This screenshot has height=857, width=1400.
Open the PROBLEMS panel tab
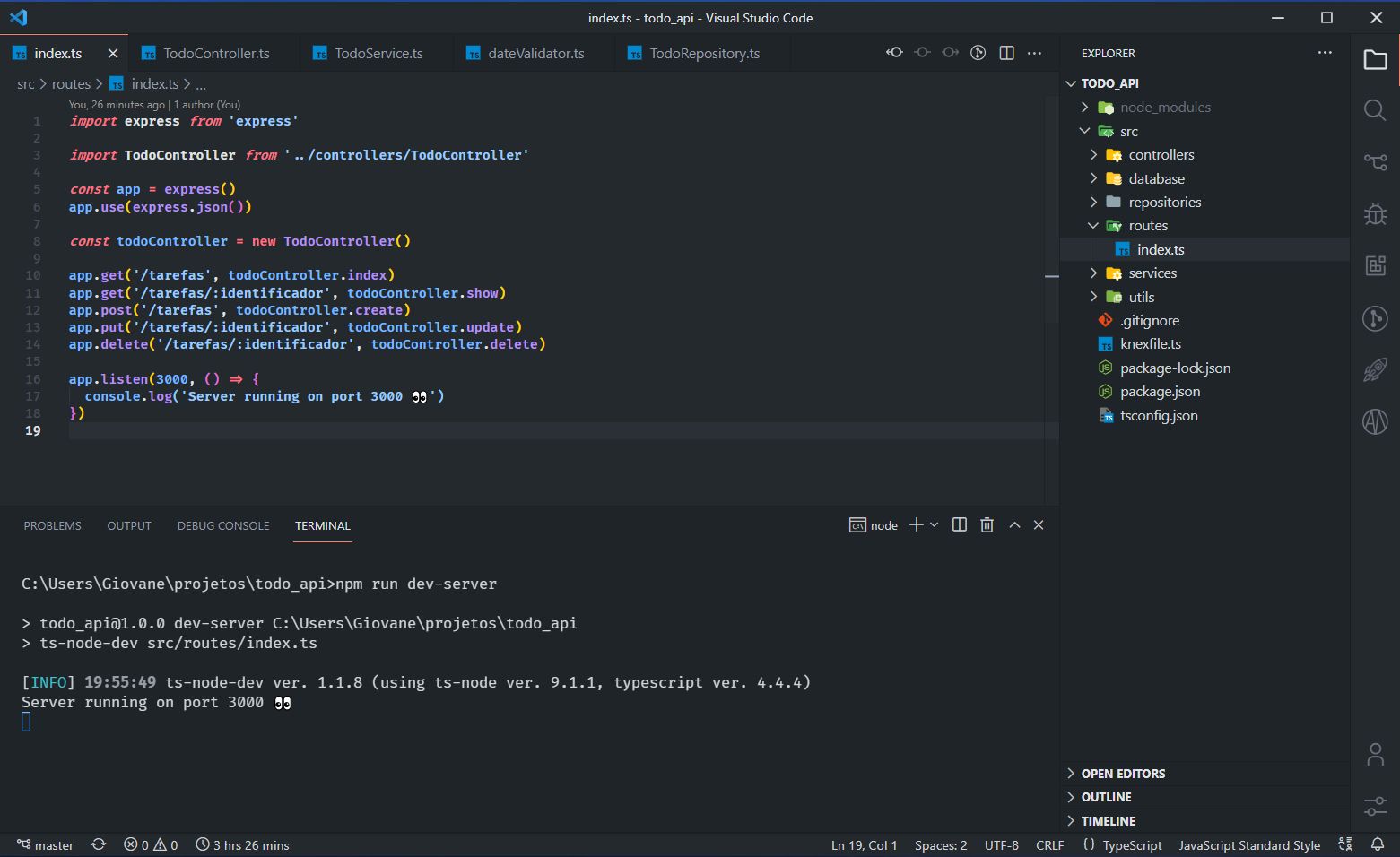(52, 525)
